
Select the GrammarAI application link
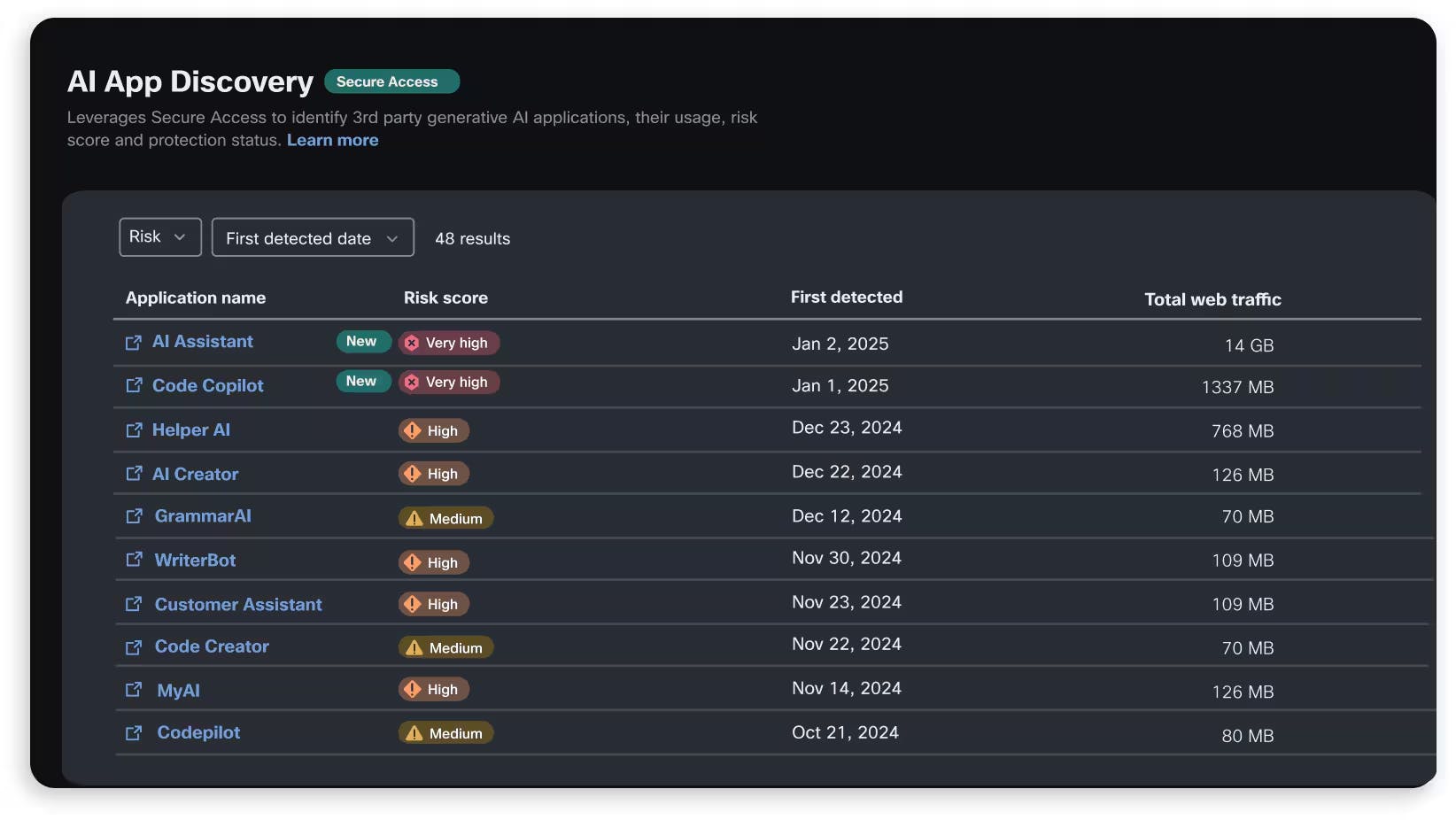(x=201, y=516)
